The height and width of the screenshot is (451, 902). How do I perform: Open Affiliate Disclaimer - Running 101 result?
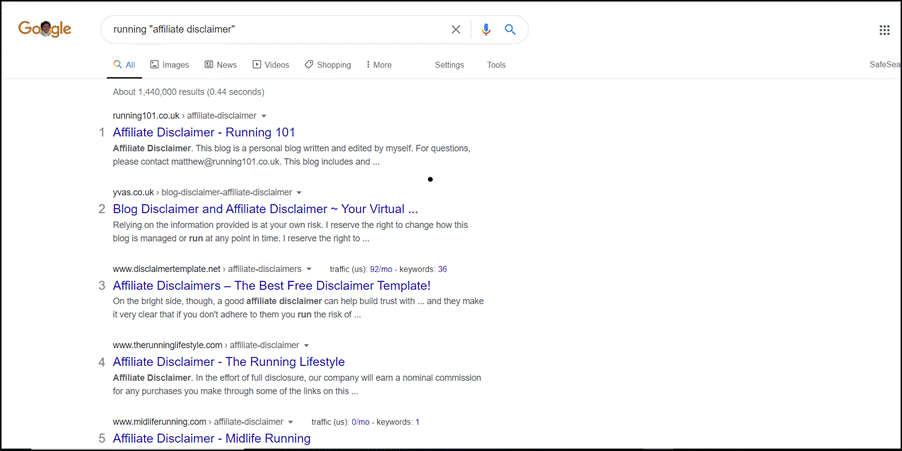click(x=204, y=132)
